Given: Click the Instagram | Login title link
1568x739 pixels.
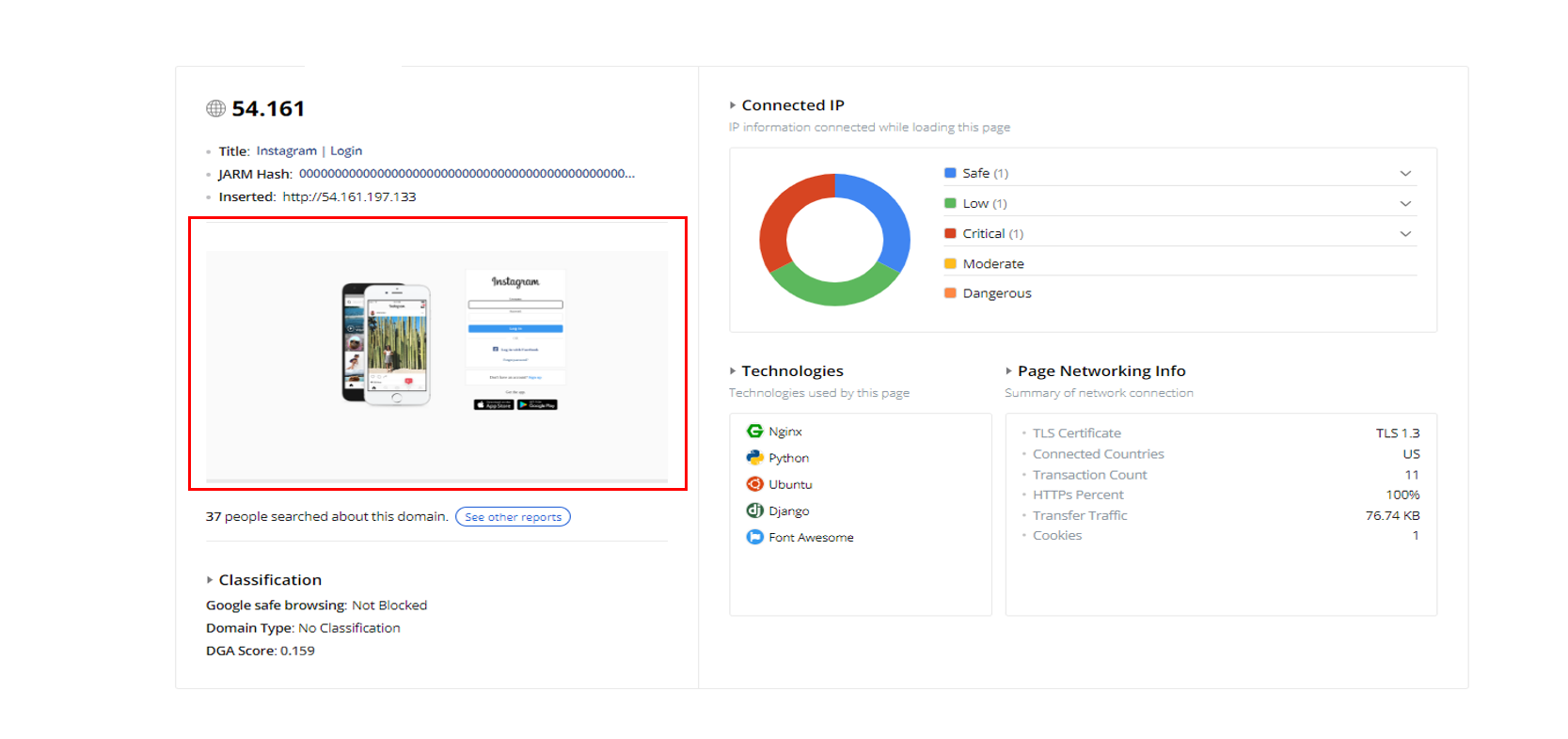Looking at the screenshot, I should [309, 150].
